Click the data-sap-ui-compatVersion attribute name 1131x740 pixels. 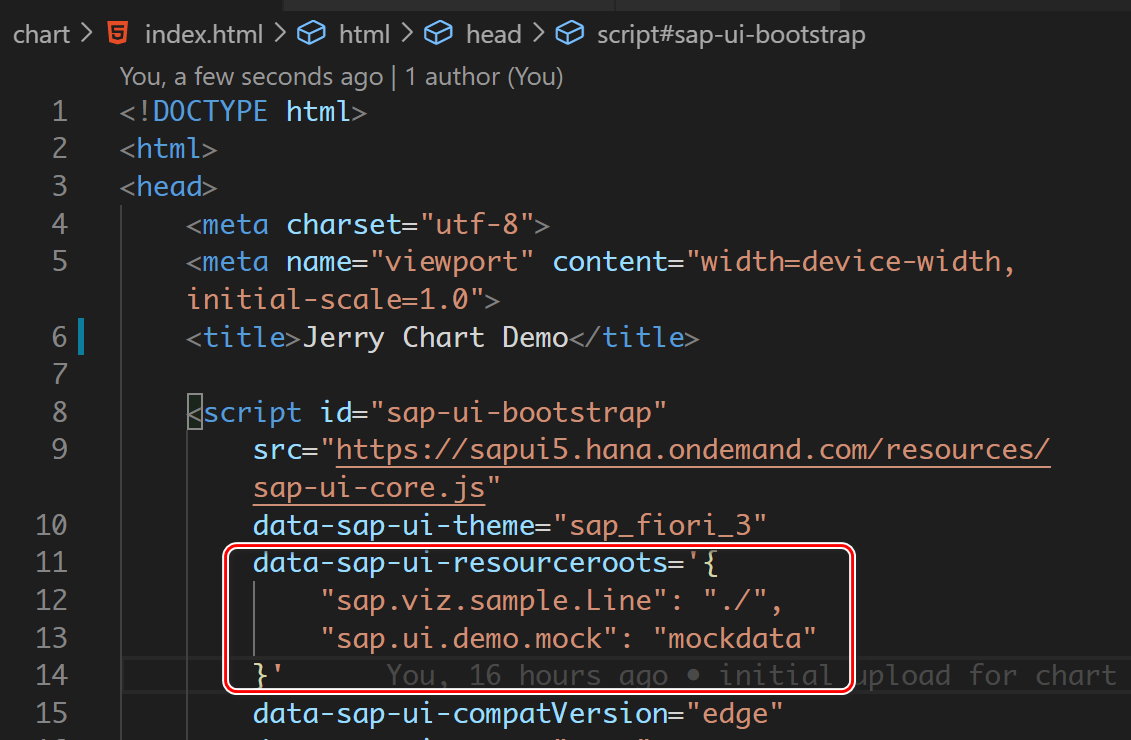(460, 713)
